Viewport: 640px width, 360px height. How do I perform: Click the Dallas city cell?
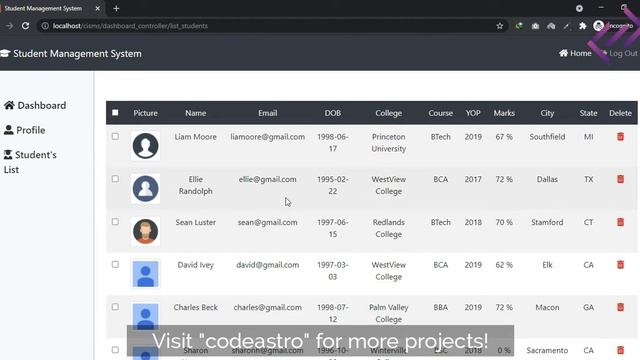[547, 179]
